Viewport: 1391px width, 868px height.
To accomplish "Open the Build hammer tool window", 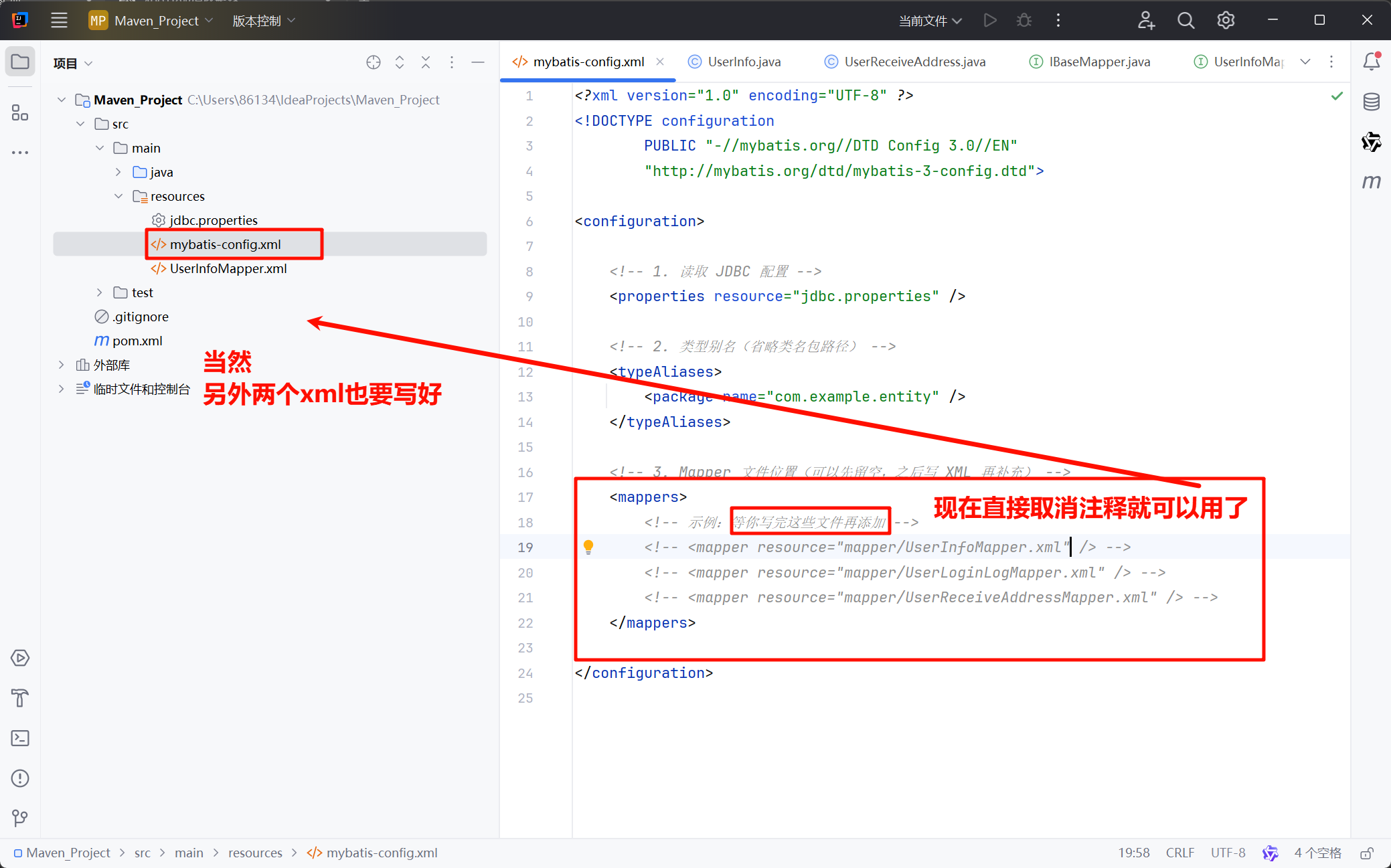I will point(20,698).
